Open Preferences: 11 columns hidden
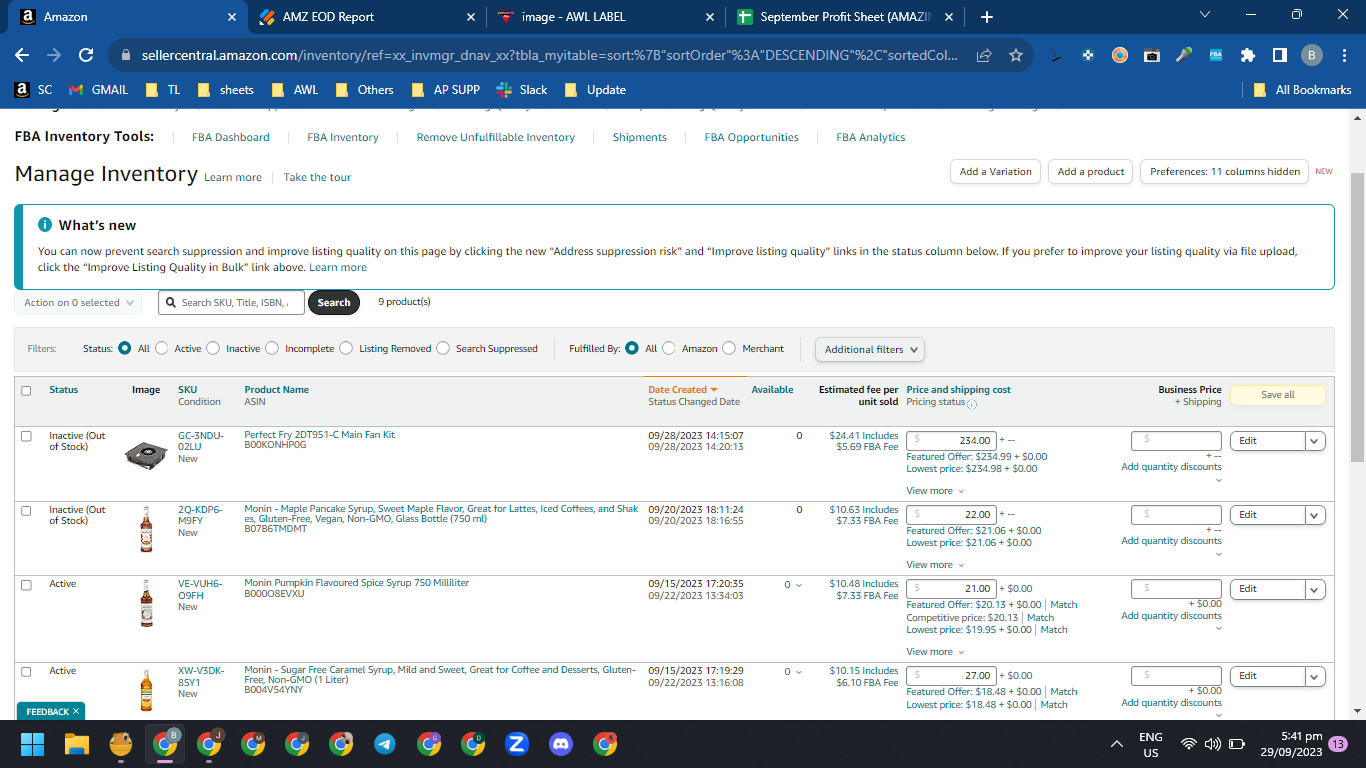The image size is (1366, 768). tap(1224, 172)
